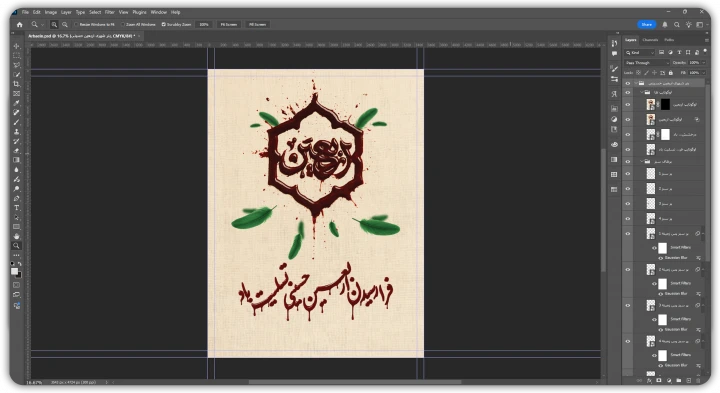720x393 pixels.
Task: Select the Eraser tool in toolbar
Action: point(17,151)
